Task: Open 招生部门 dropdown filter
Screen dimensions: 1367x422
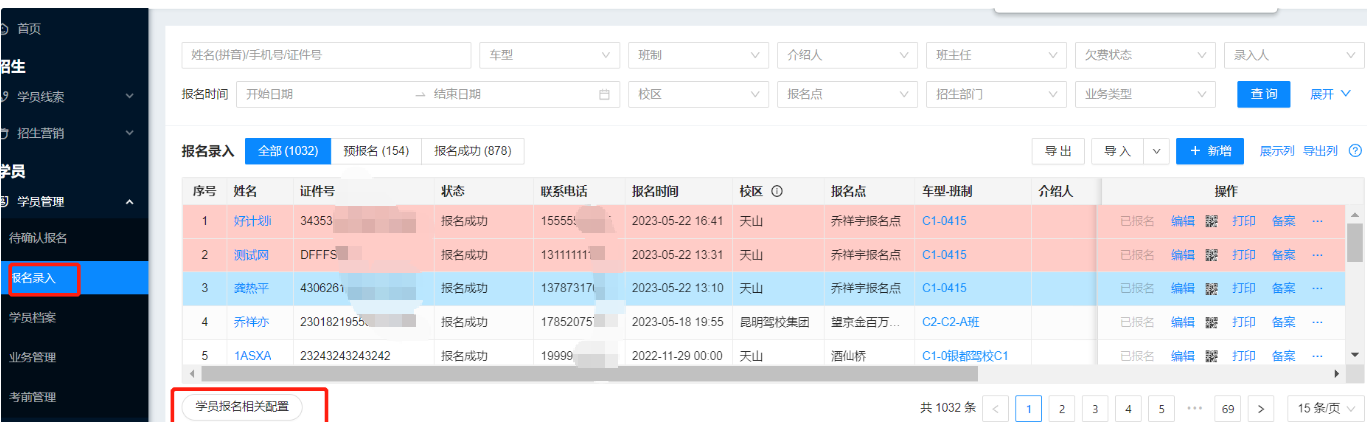Action: pos(996,94)
